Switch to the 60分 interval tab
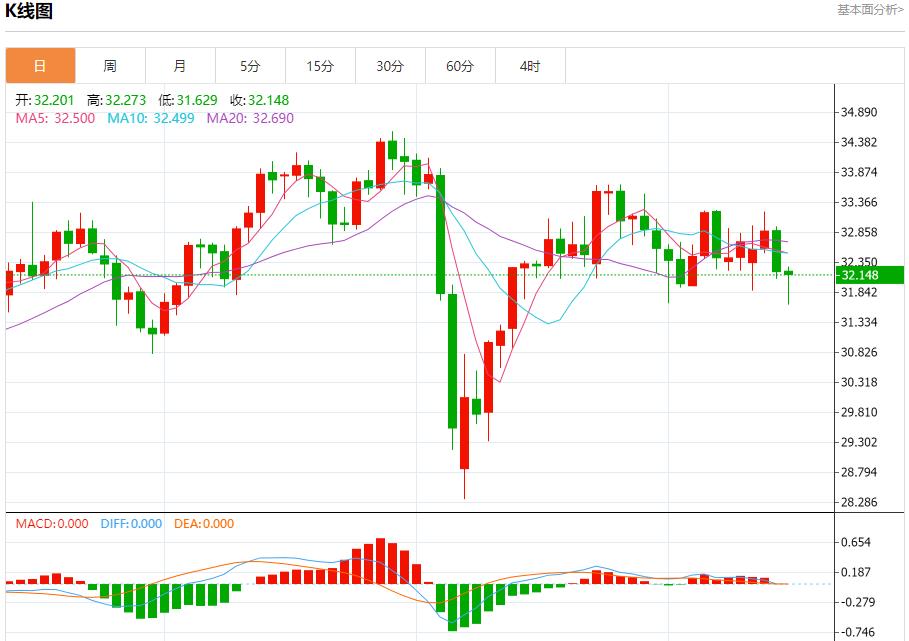Viewport: 909px width, 641px height. pos(460,66)
